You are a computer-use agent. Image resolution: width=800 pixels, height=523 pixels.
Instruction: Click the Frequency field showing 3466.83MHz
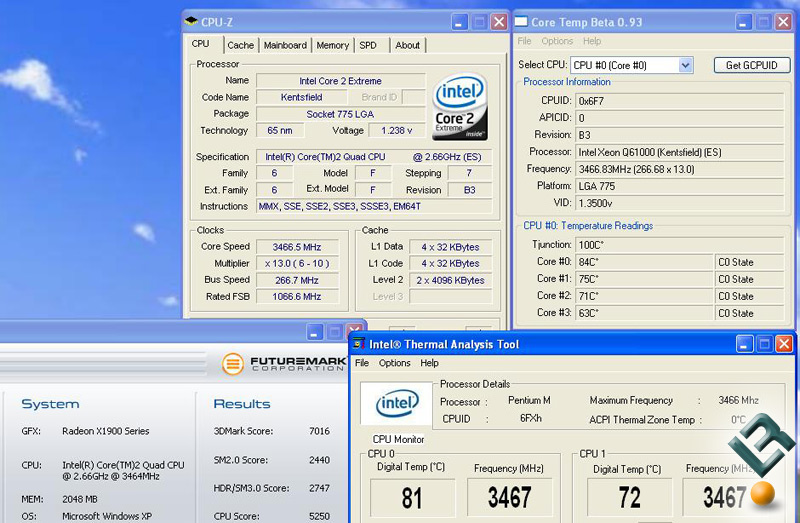679,169
